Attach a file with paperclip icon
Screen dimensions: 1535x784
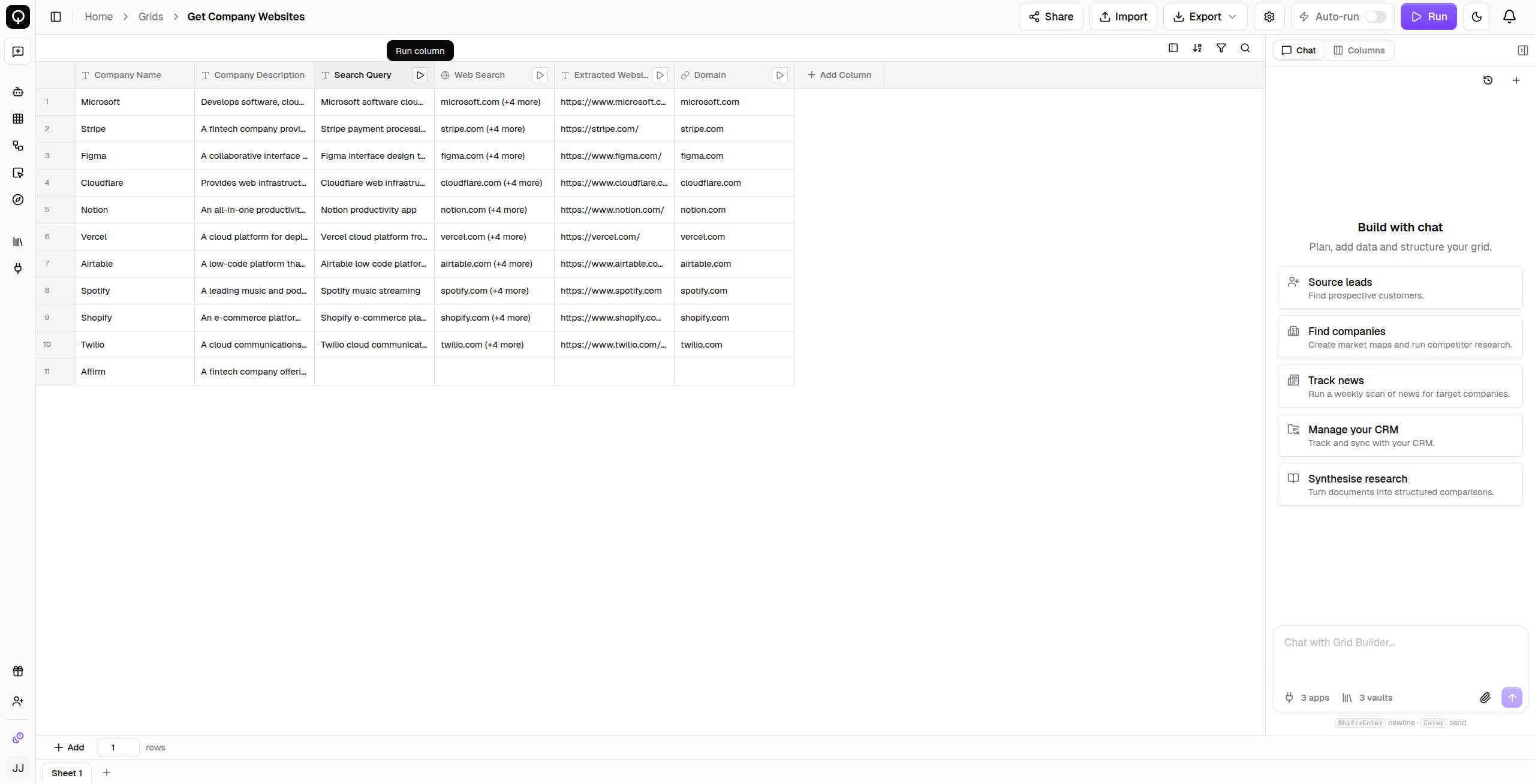(x=1485, y=698)
